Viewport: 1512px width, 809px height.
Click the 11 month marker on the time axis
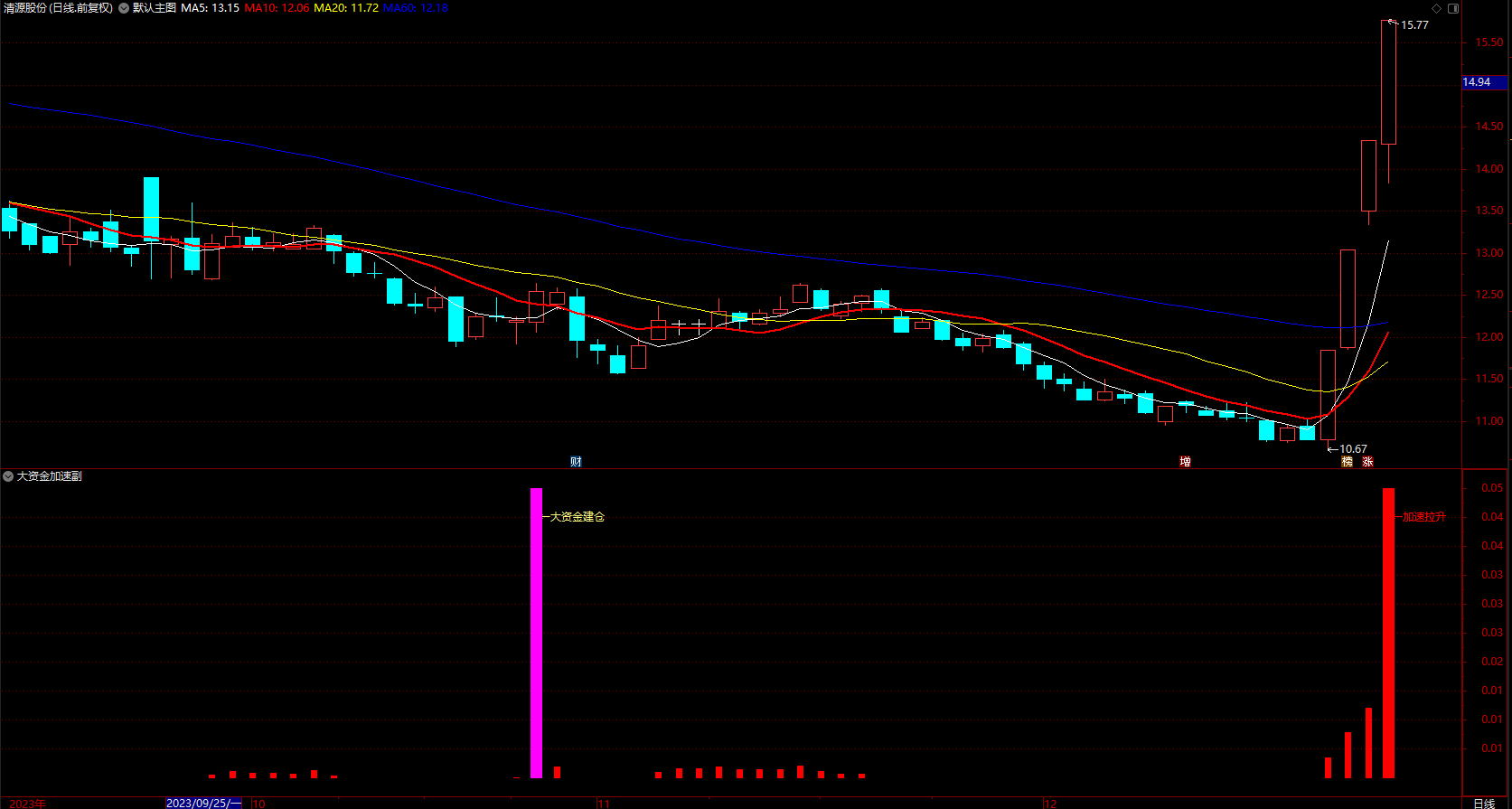604,803
